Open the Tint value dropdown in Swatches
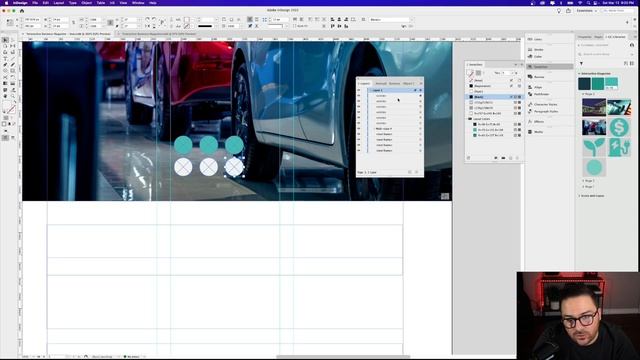Image resolution: width=640 pixels, height=360 pixels. (x=513, y=73)
